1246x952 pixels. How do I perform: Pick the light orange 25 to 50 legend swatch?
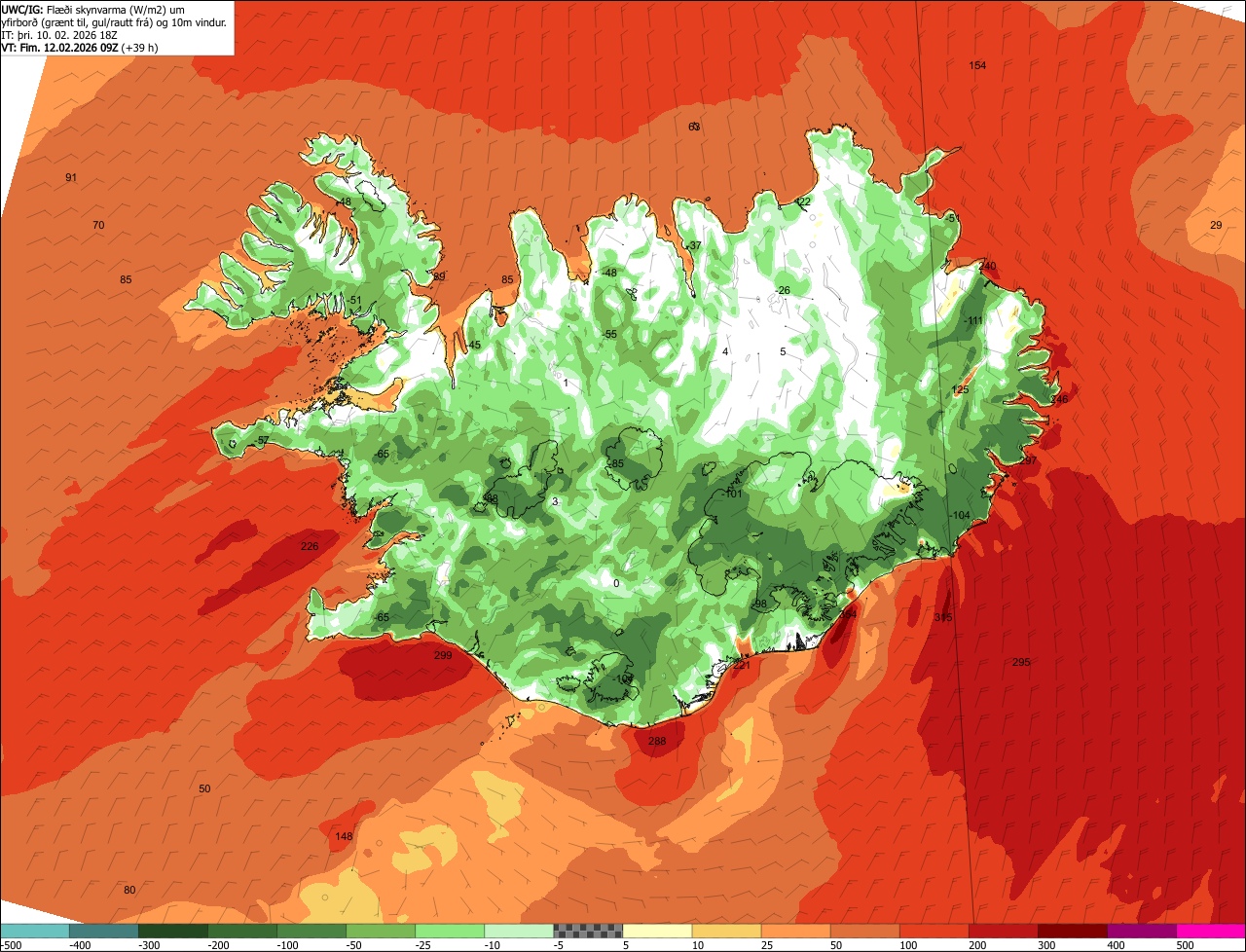pyautogui.click(x=795, y=931)
